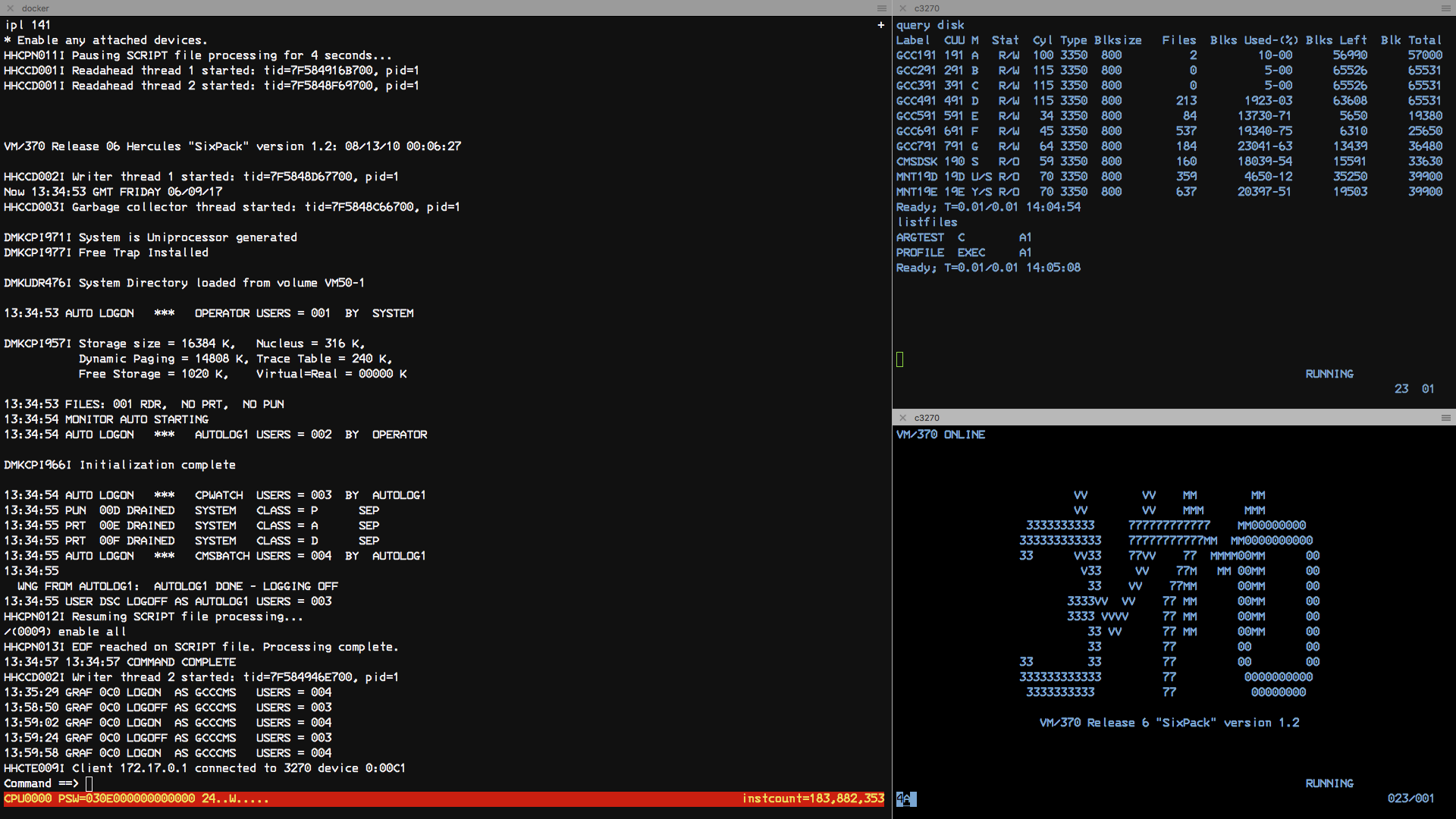Click the plus icon in docker pane

coord(880,25)
